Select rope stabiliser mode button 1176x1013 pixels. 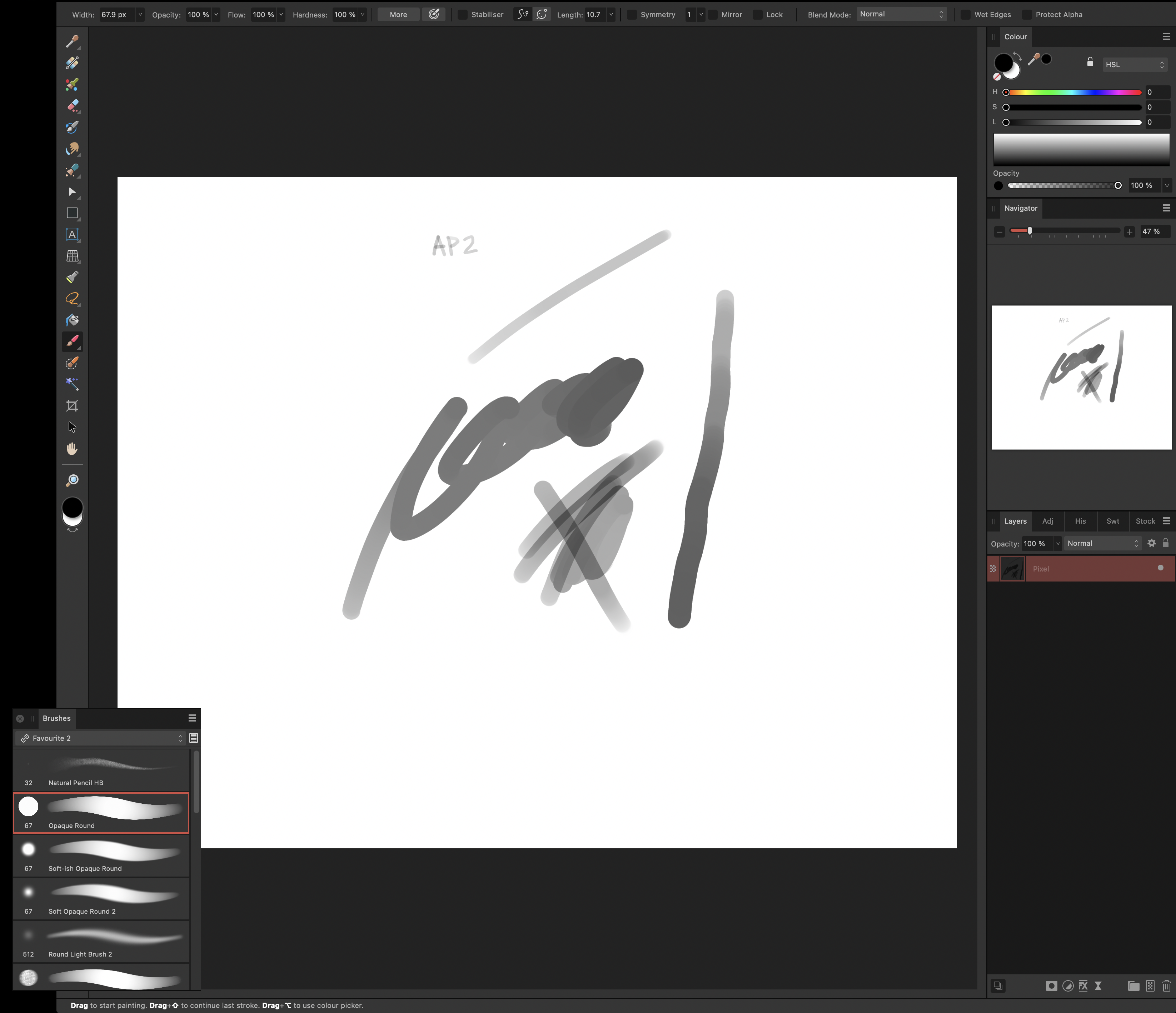coord(523,14)
